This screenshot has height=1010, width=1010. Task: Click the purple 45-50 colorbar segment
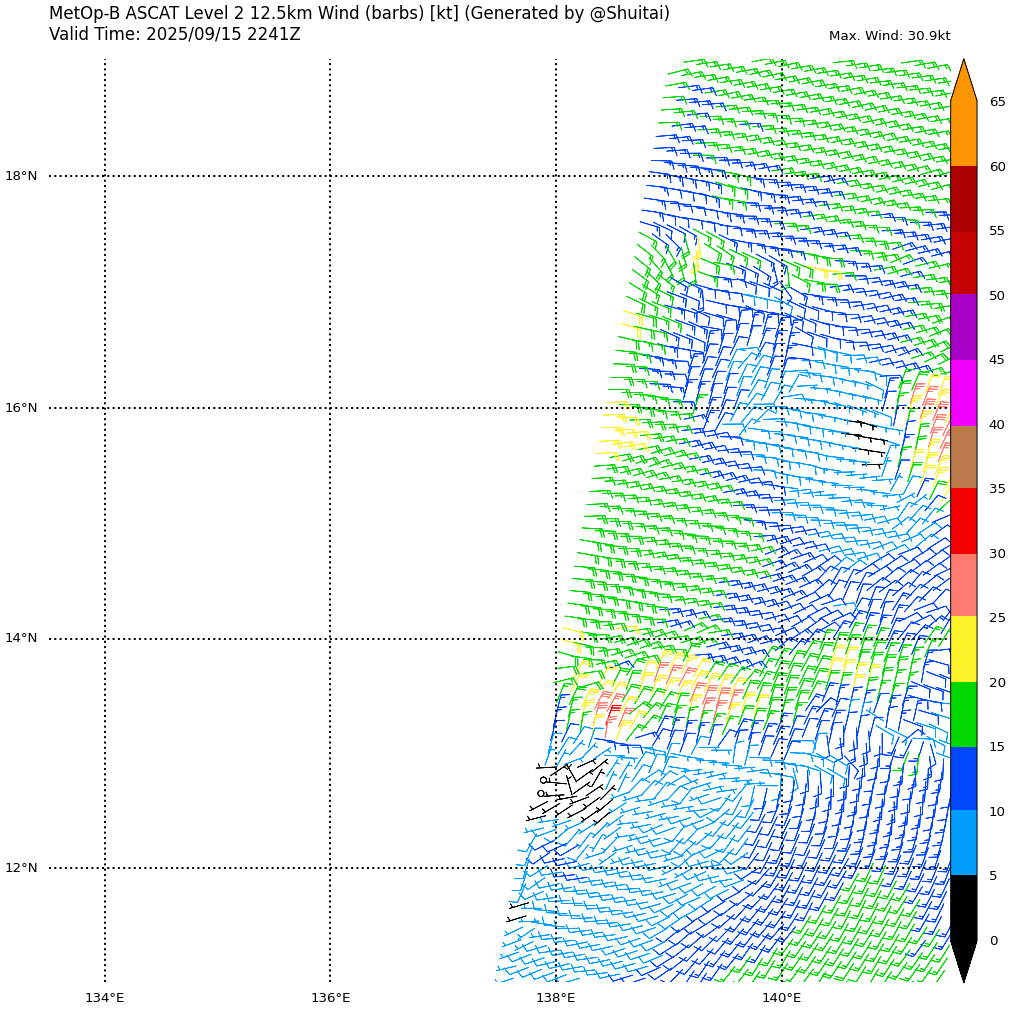(964, 327)
